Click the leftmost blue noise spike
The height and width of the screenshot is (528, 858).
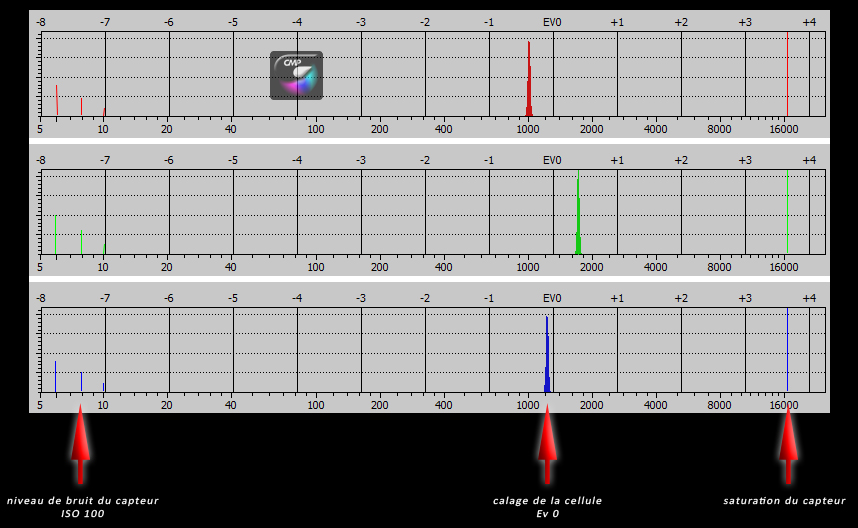click(55, 376)
